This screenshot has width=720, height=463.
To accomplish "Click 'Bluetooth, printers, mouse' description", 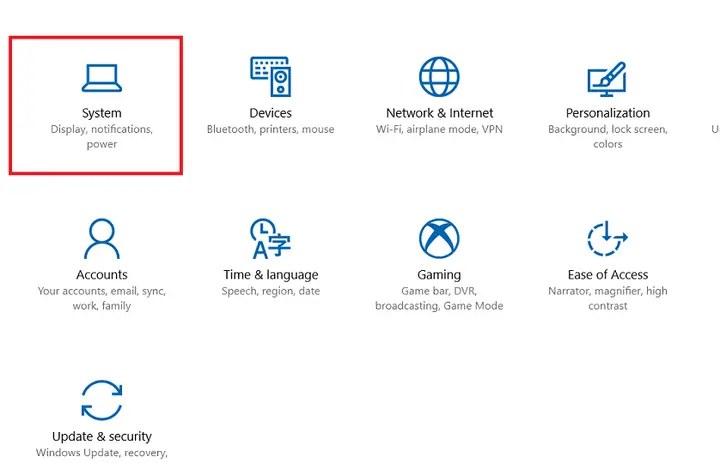I will point(270,130).
